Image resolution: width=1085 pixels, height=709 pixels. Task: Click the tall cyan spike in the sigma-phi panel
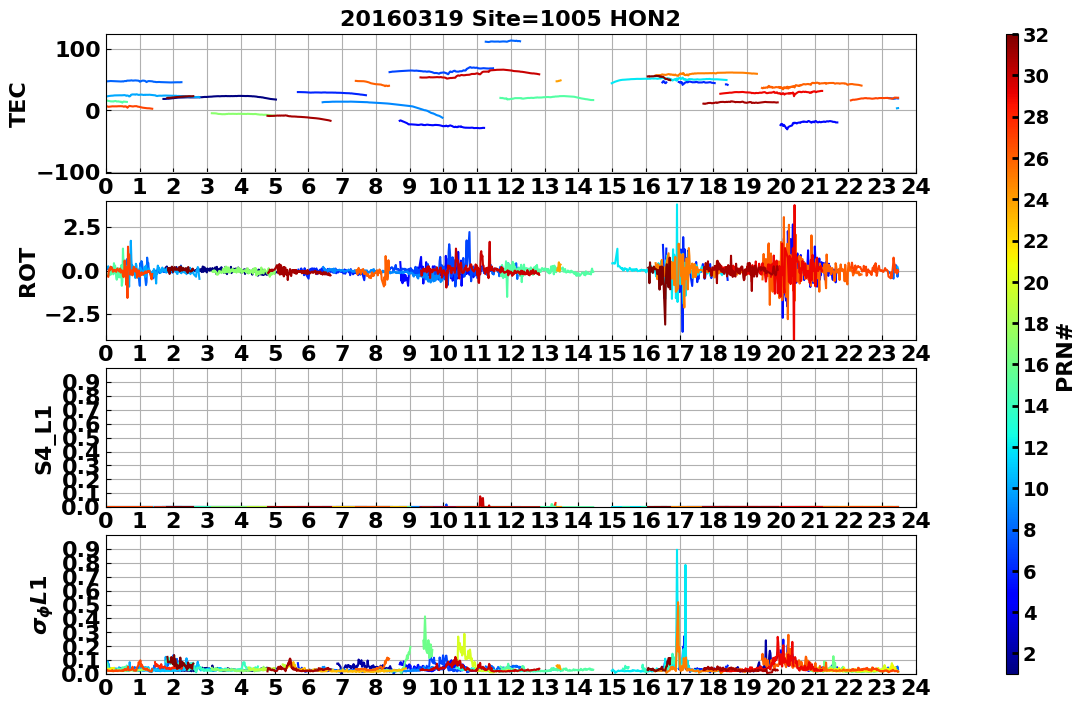[677, 602]
